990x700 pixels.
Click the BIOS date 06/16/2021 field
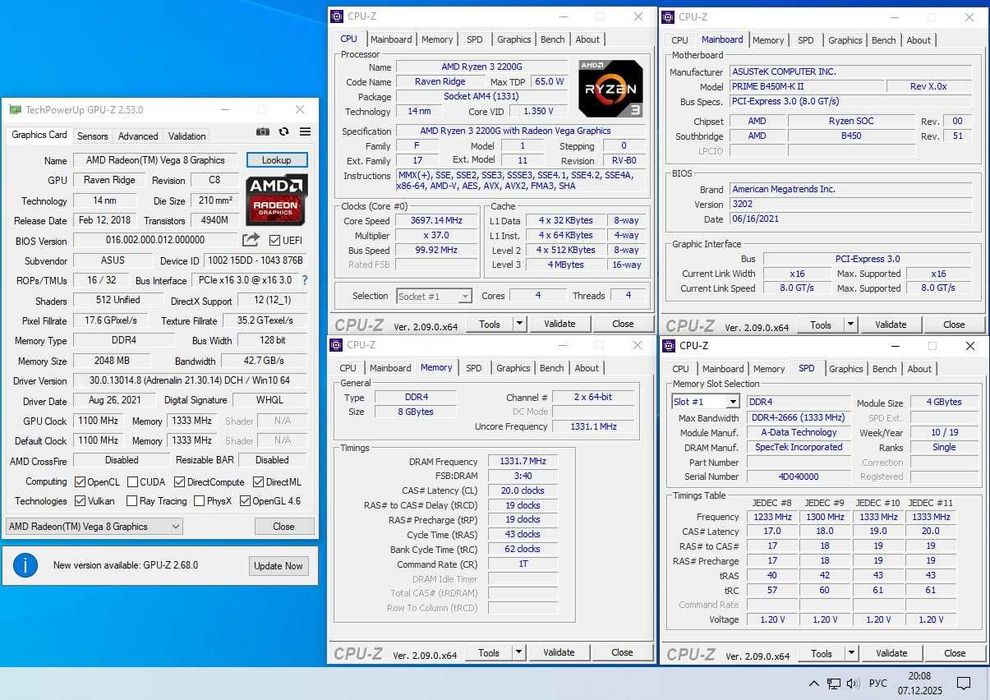point(850,219)
